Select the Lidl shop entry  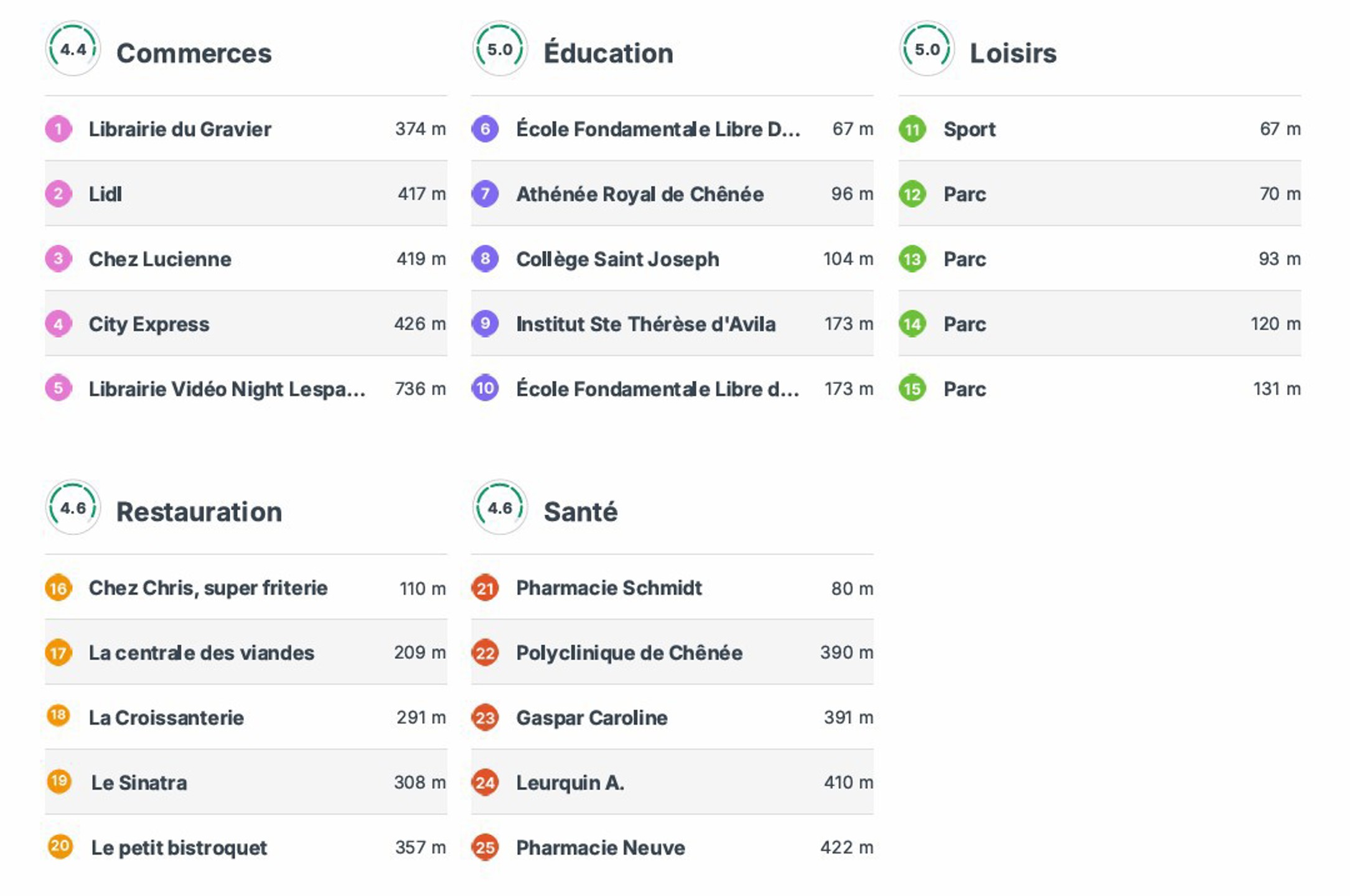pyautogui.click(x=105, y=194)
